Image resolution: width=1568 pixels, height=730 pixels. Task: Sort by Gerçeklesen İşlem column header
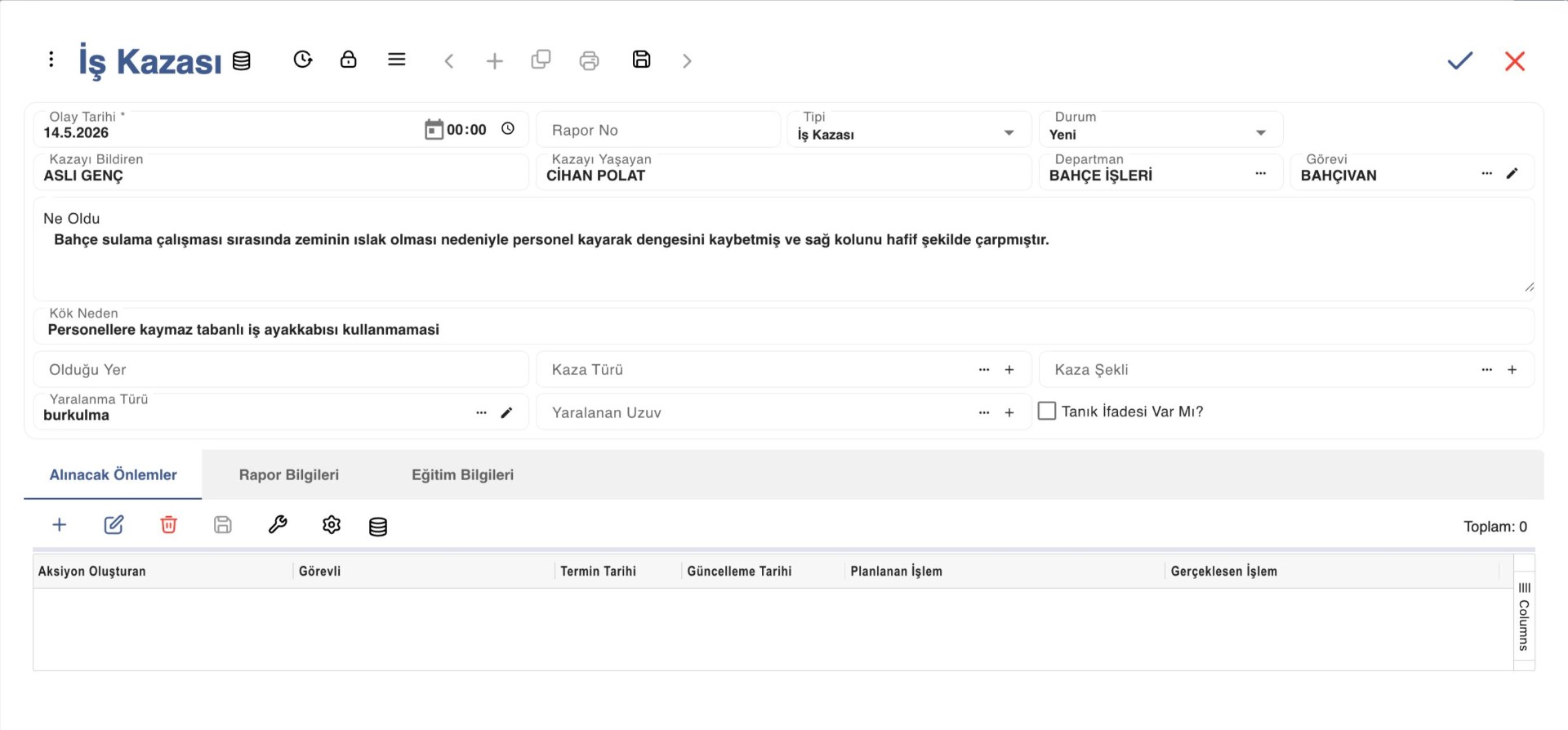tap(1333, 572)
